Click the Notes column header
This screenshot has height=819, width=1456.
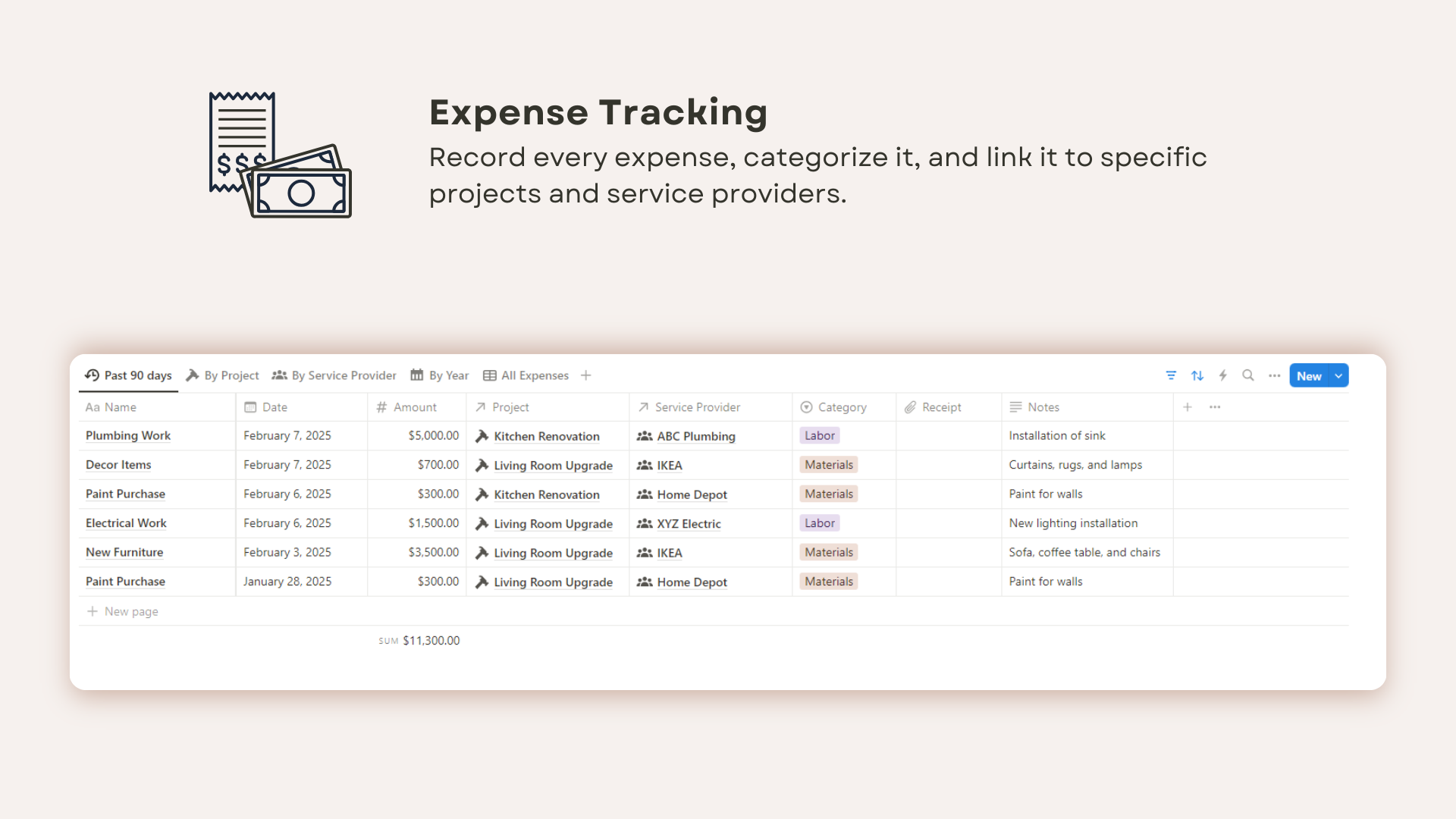point(1087,407)
